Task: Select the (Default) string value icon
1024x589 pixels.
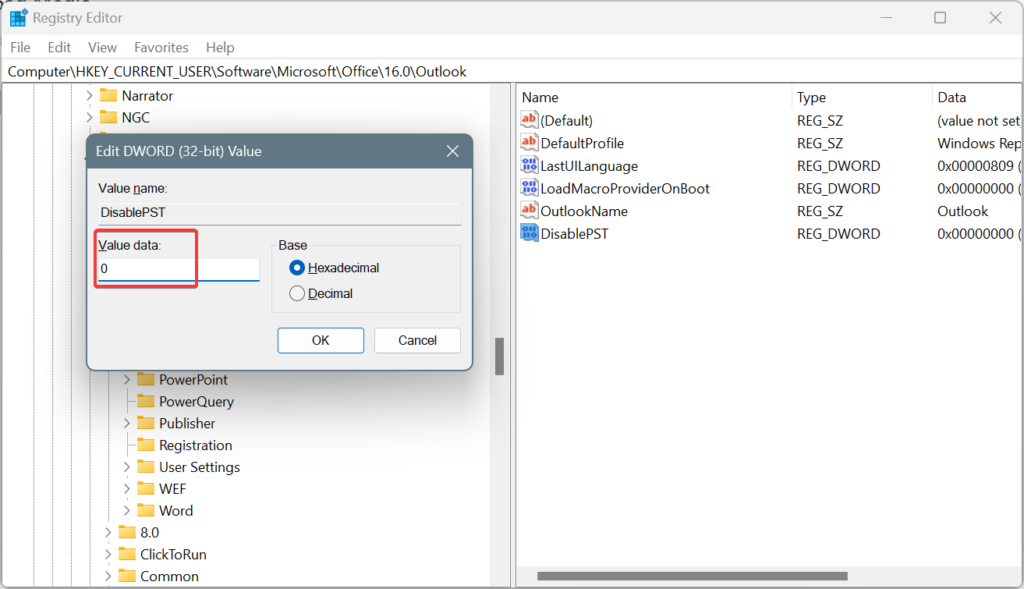Action: [529, 119]
